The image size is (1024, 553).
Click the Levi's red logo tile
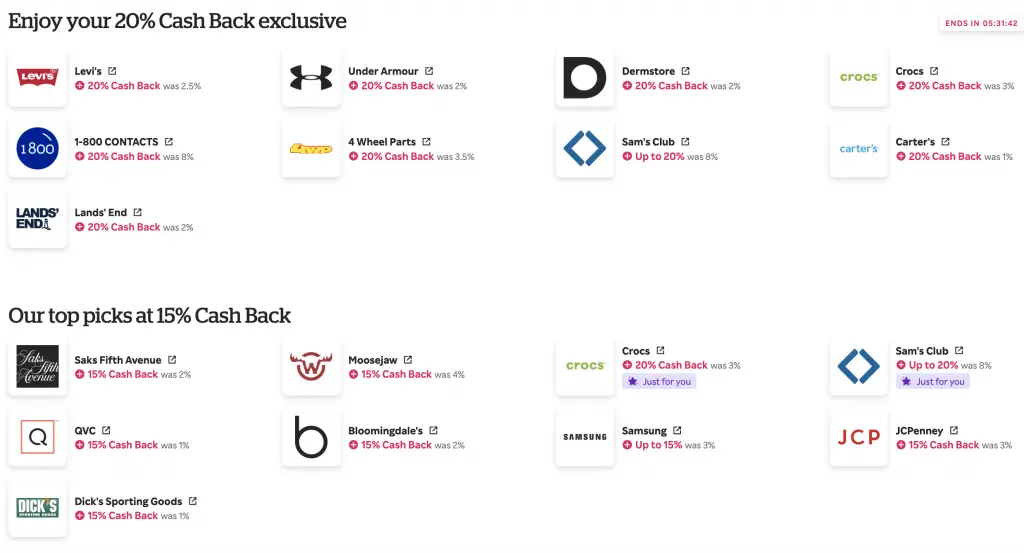[x=37, y=78]
